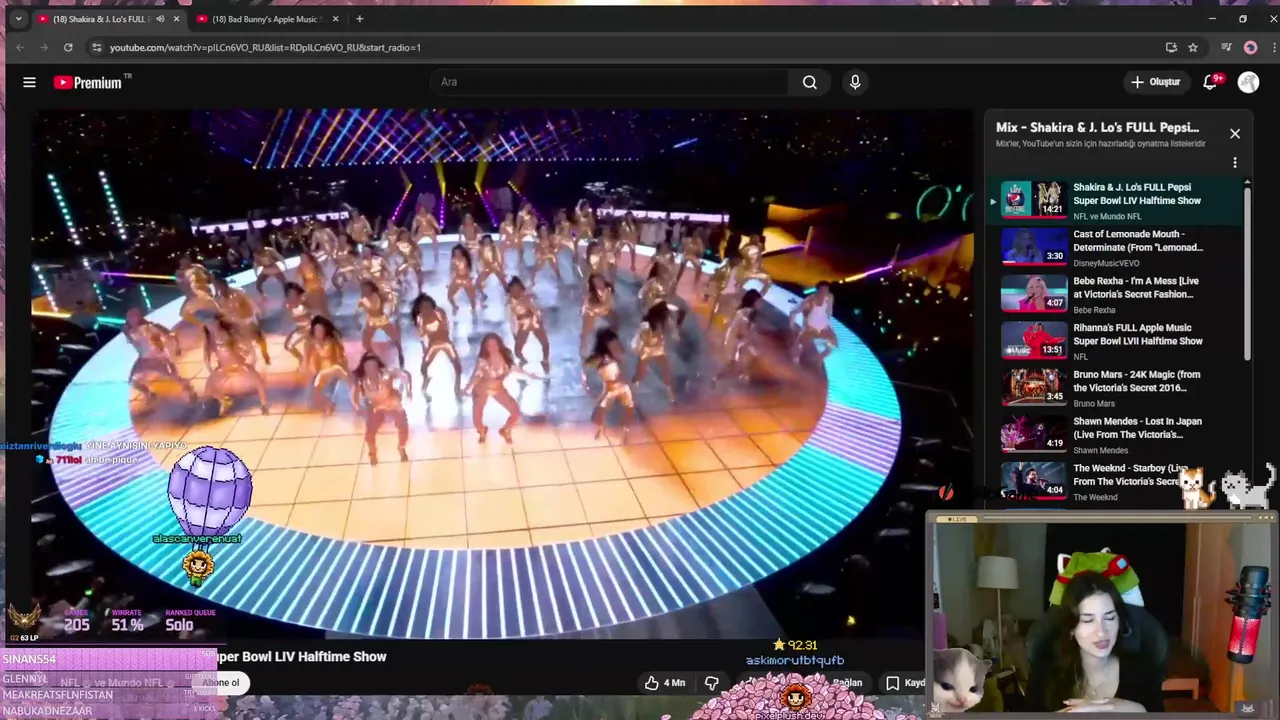Screen dimensions: 1280x720
Task: Dislike the video with thumbs down
Action: [x=712, y=682]
